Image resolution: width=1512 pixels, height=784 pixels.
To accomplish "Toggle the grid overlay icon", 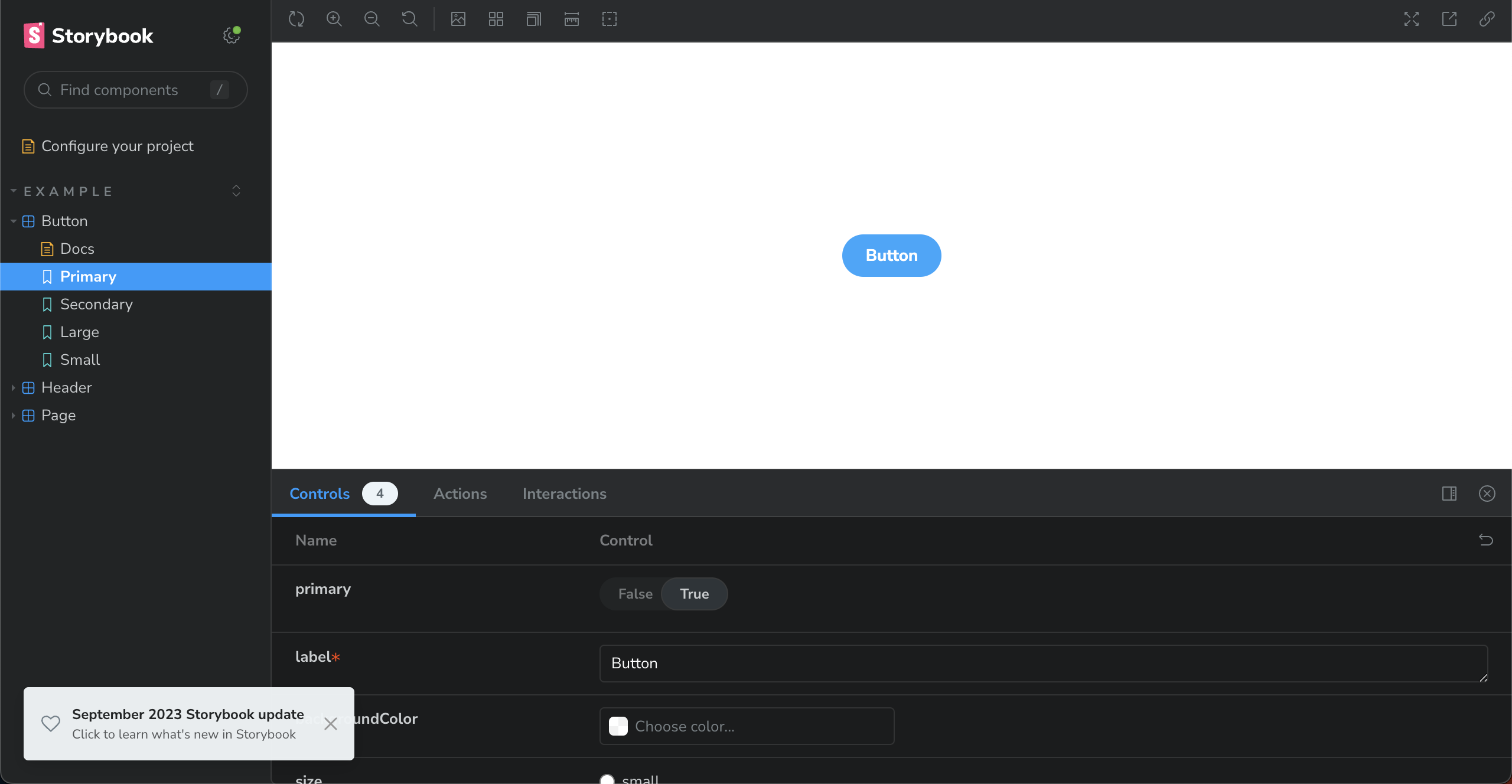I will point(496,19).
